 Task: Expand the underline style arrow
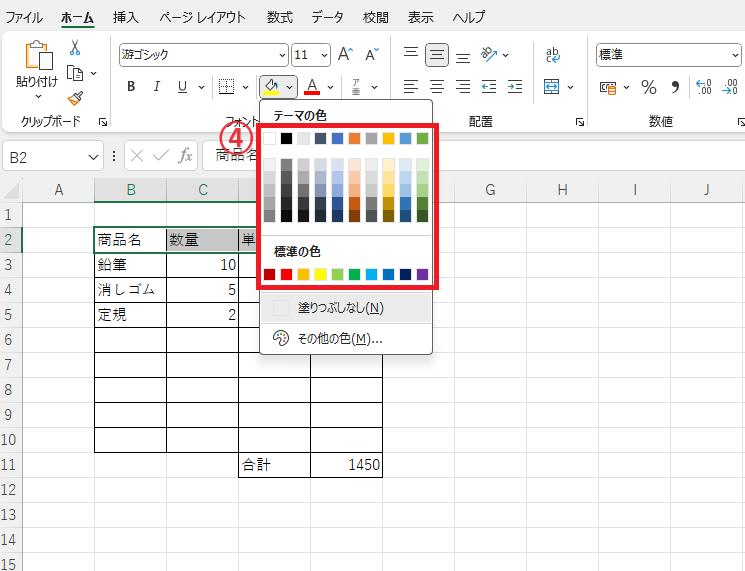pyautogui.click(x=201, y=87)
